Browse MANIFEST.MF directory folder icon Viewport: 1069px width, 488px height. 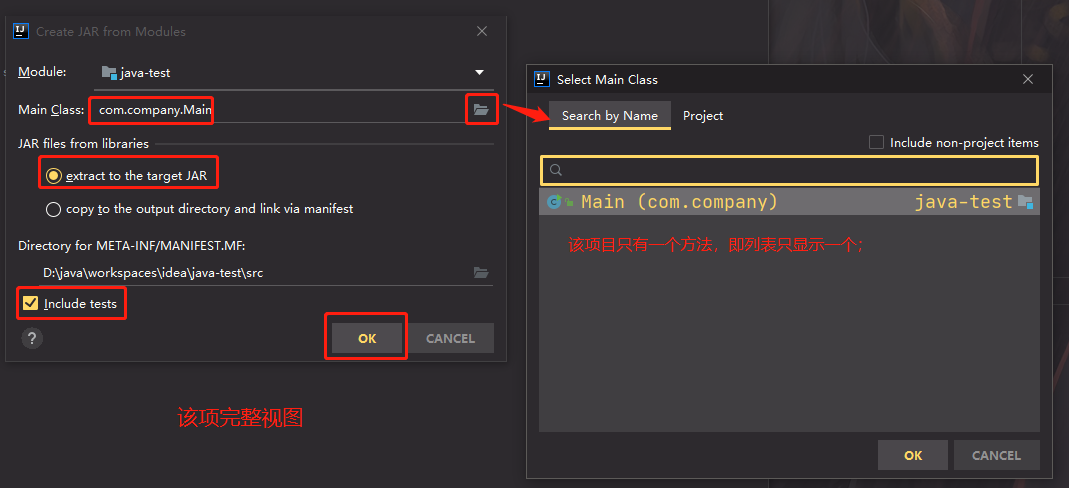[x=481, y=273]
